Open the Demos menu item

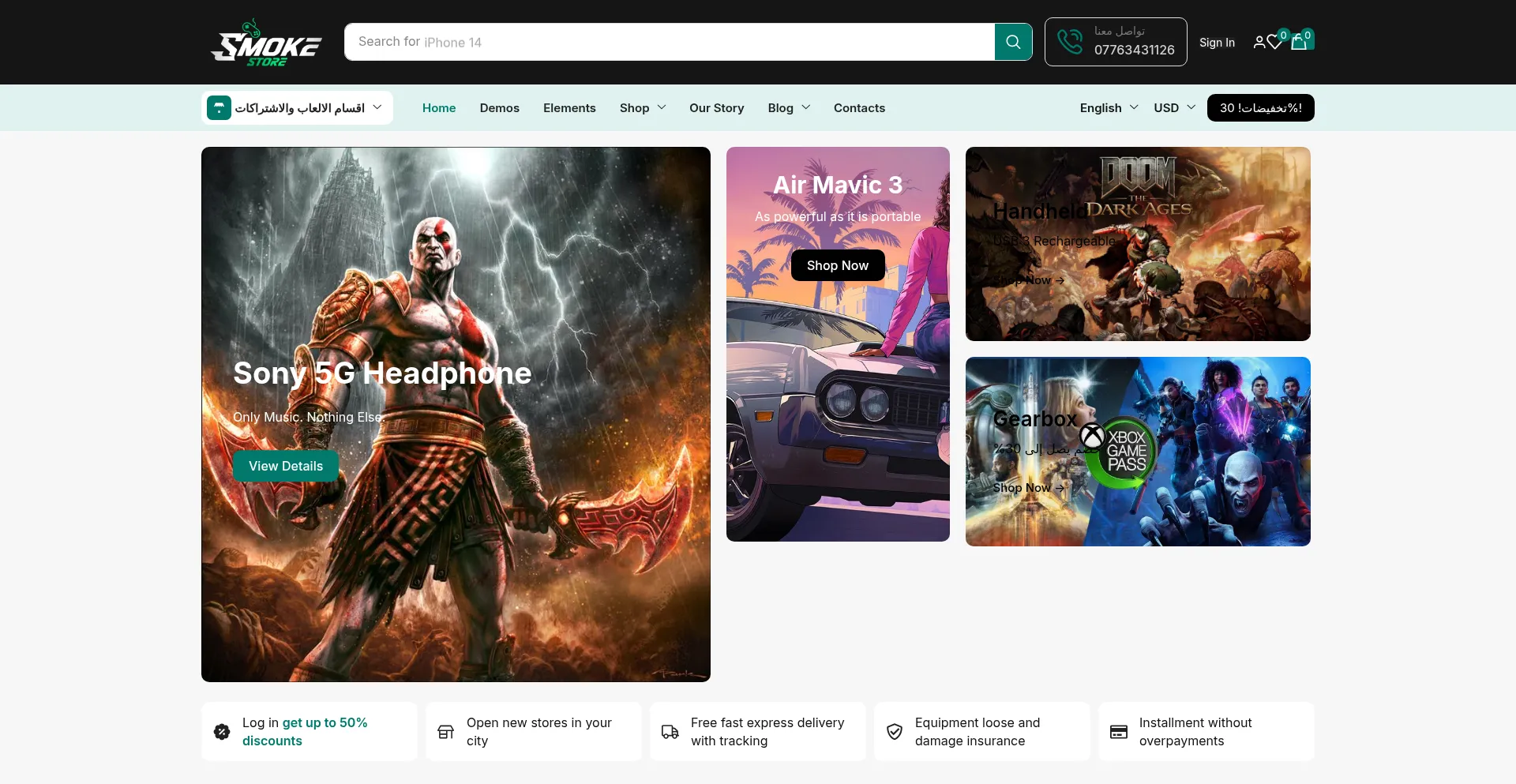click(x=500, y=108)
